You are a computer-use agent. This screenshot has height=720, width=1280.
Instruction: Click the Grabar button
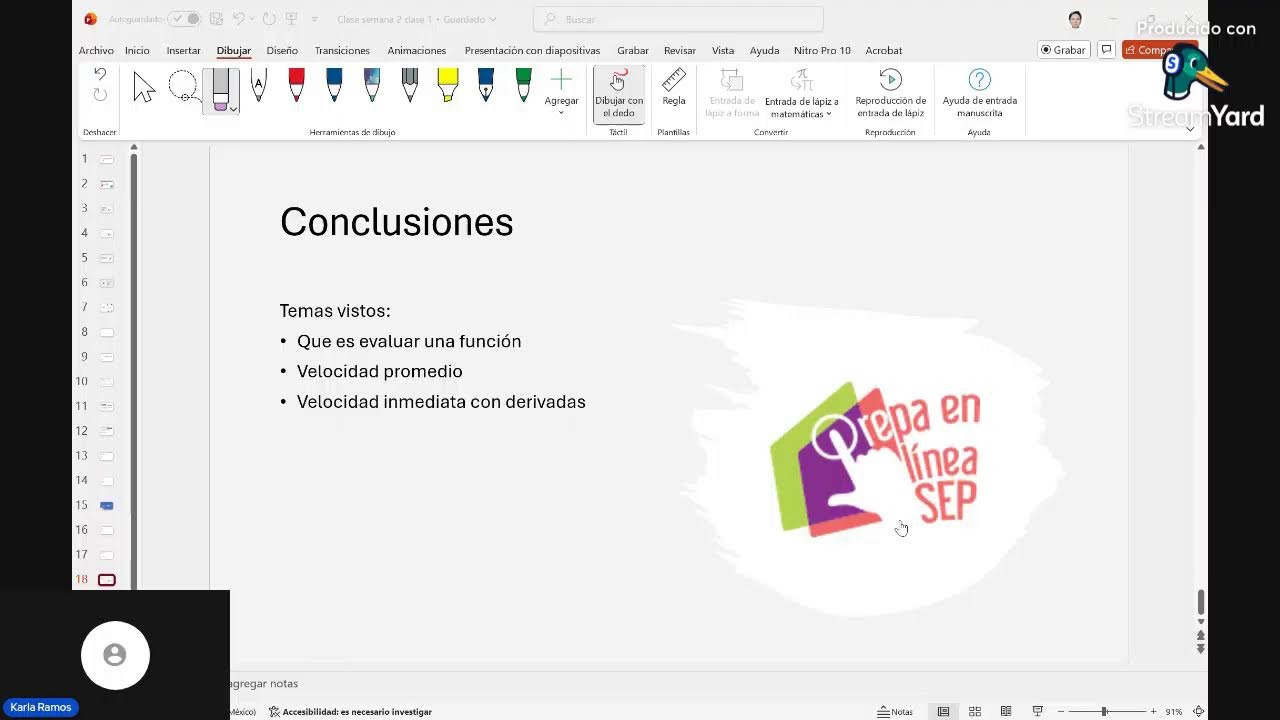click(x=1063, y=50)
